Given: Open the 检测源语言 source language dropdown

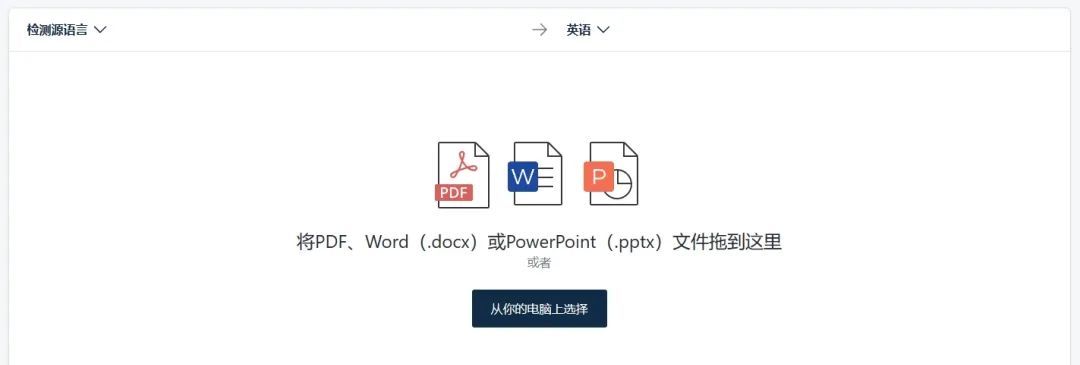Looking at the screenshot, I should (66, 30).
